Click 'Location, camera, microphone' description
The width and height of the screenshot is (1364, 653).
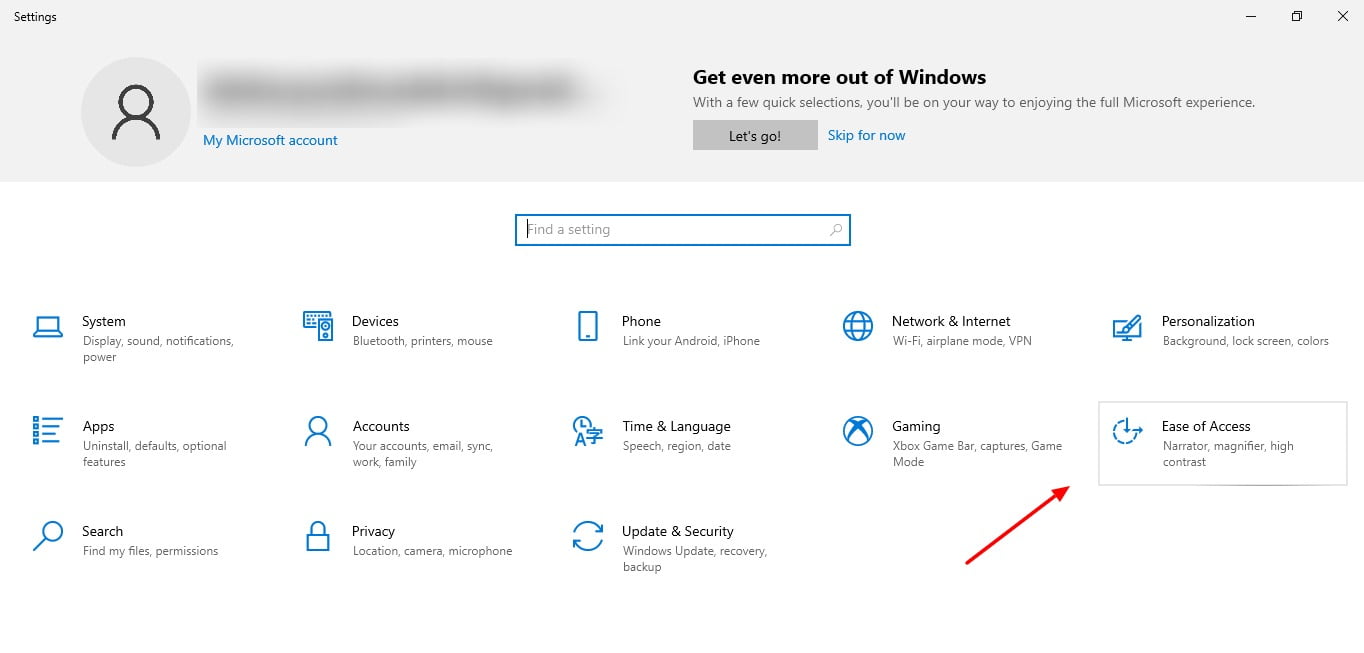click(432, 551)
